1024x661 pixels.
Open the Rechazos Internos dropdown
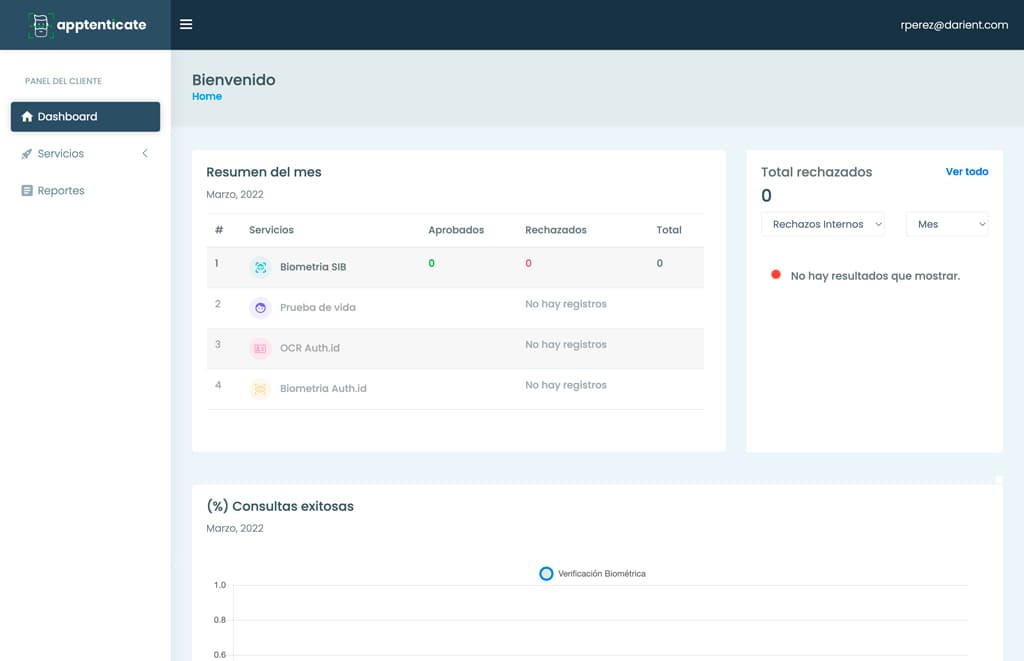[x=823, y=224]
